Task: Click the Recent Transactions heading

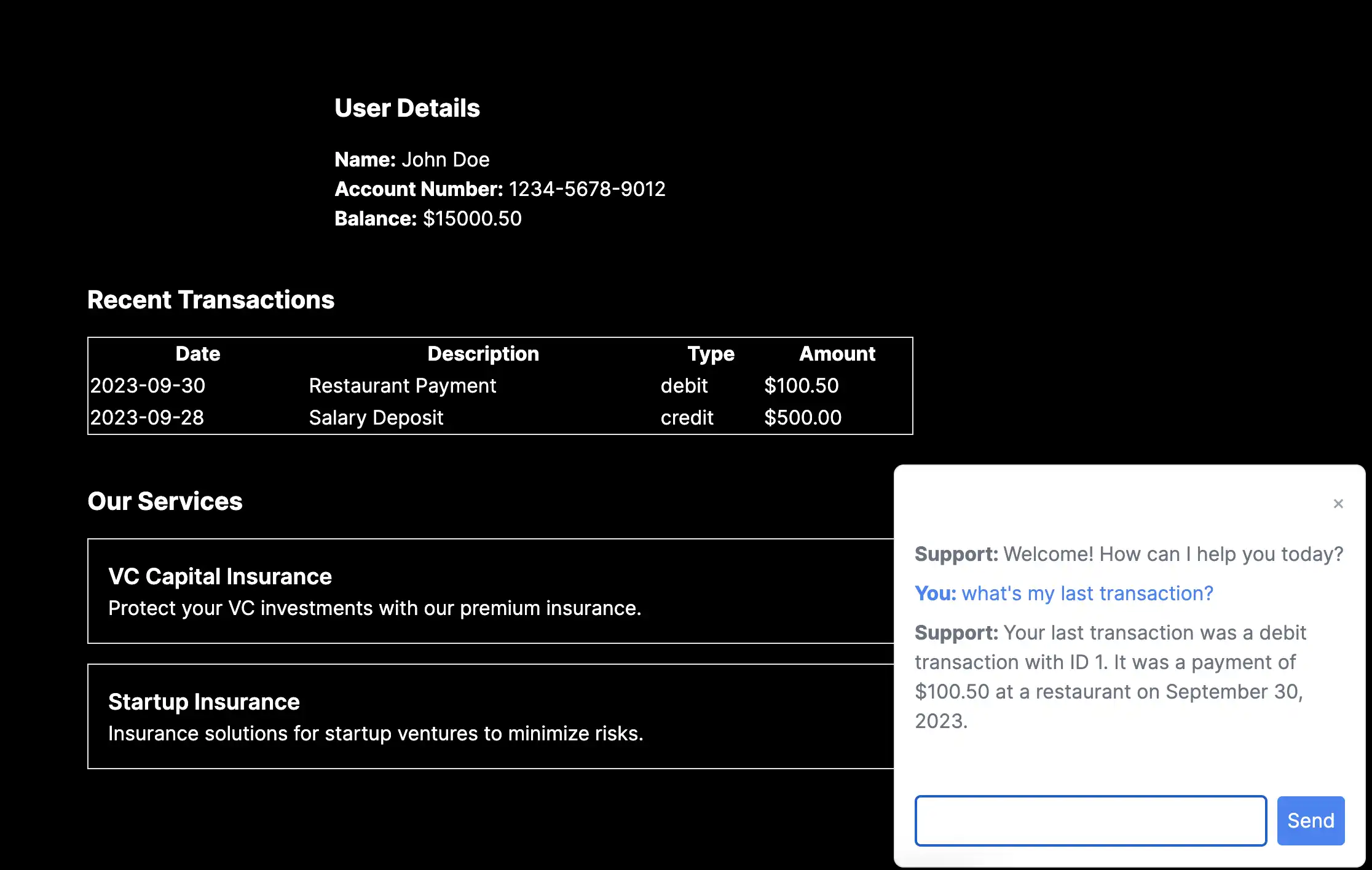Action: tap(211, 300)
